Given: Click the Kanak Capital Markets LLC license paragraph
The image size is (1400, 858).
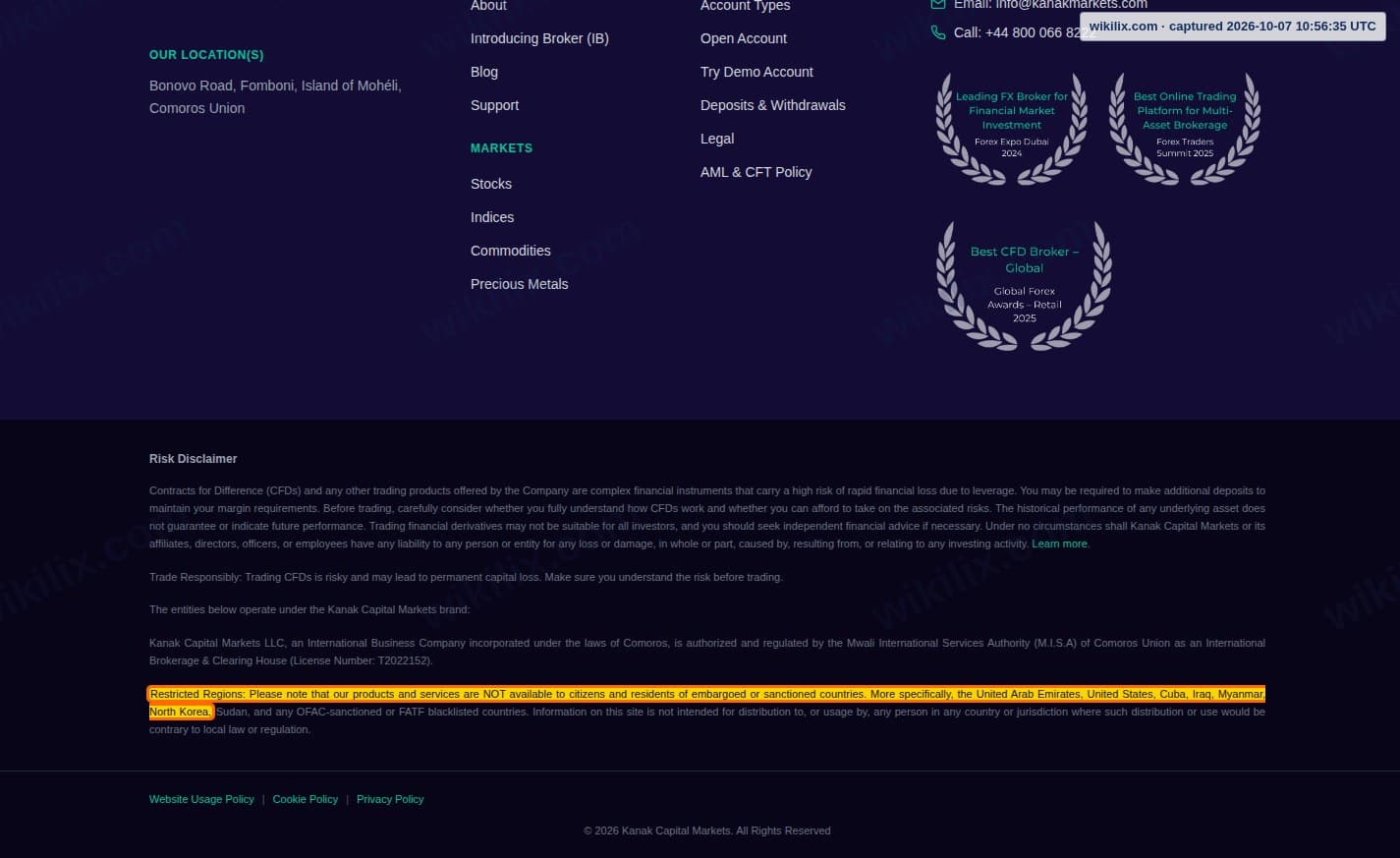Looking at the screenshot, I should click(x=707, y=652).
